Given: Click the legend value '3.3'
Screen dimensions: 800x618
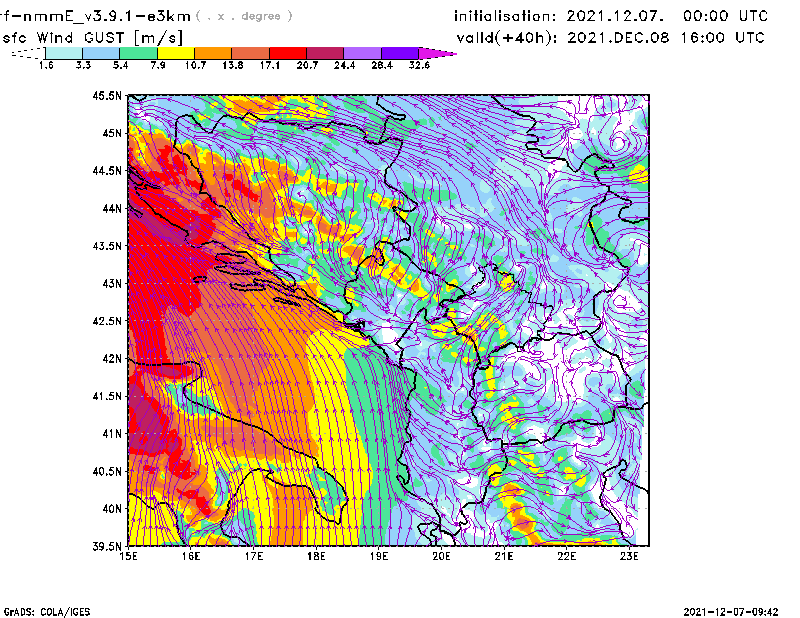Looking at the screenshot, I should (x=83, y=65).
